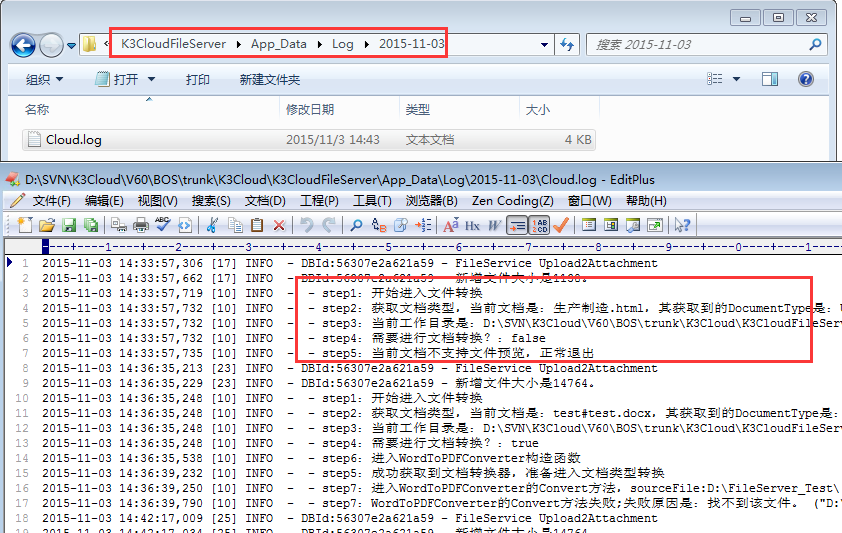Select the Cloud.log file
This screenshot has height=533, width=842.
(73, 140)
